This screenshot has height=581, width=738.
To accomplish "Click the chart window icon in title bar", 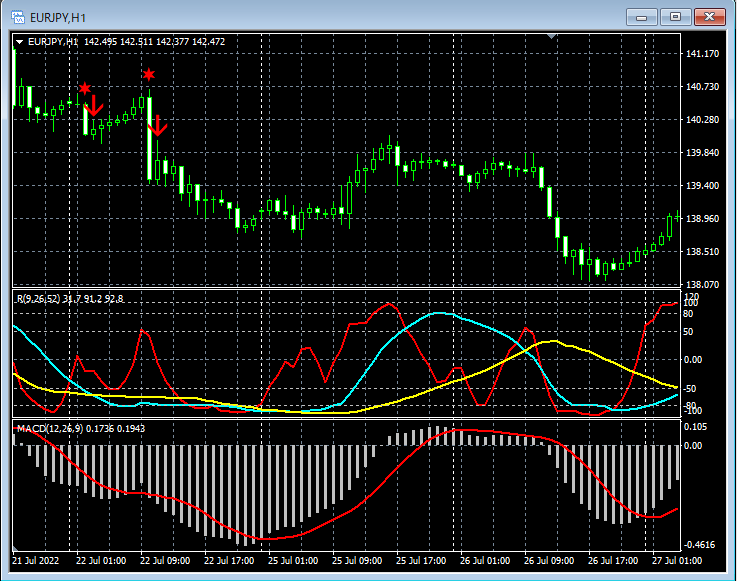I will coord(17,17).
